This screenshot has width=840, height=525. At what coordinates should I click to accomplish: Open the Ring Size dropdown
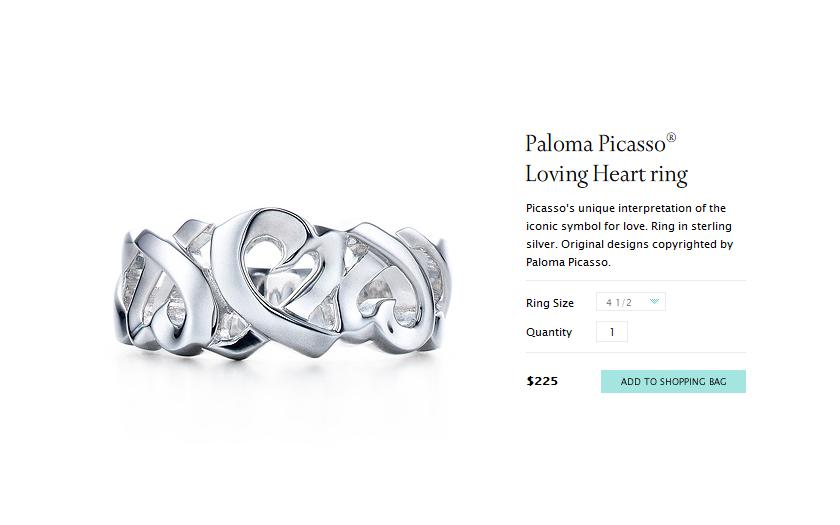point(631,302)
